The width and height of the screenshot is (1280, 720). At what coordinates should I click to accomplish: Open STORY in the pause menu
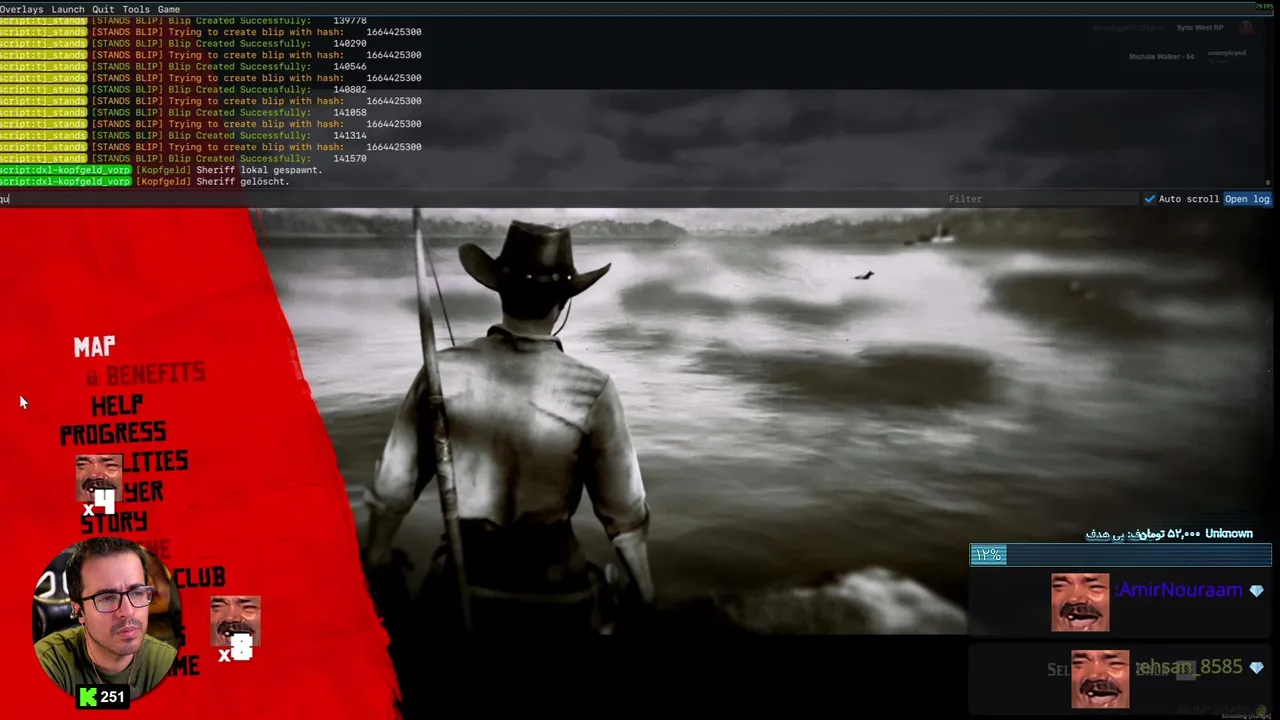coord(114,522)
